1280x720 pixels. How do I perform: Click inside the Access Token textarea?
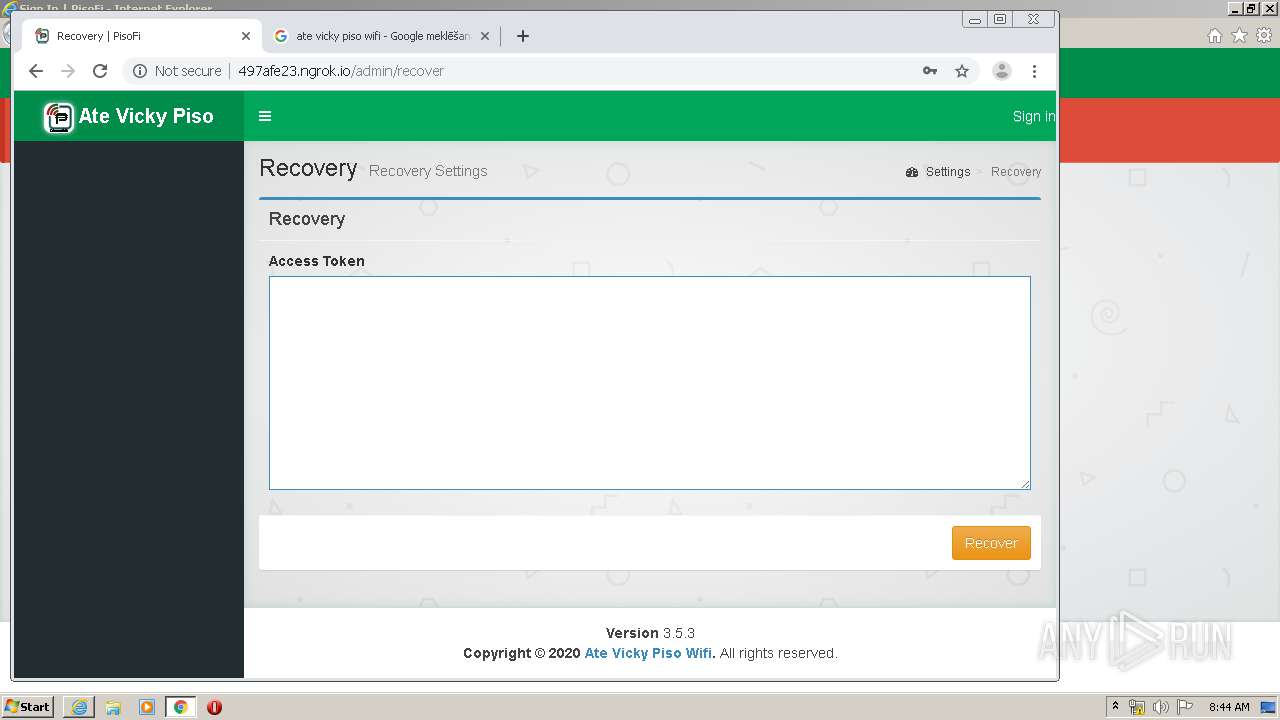(650, 383)
